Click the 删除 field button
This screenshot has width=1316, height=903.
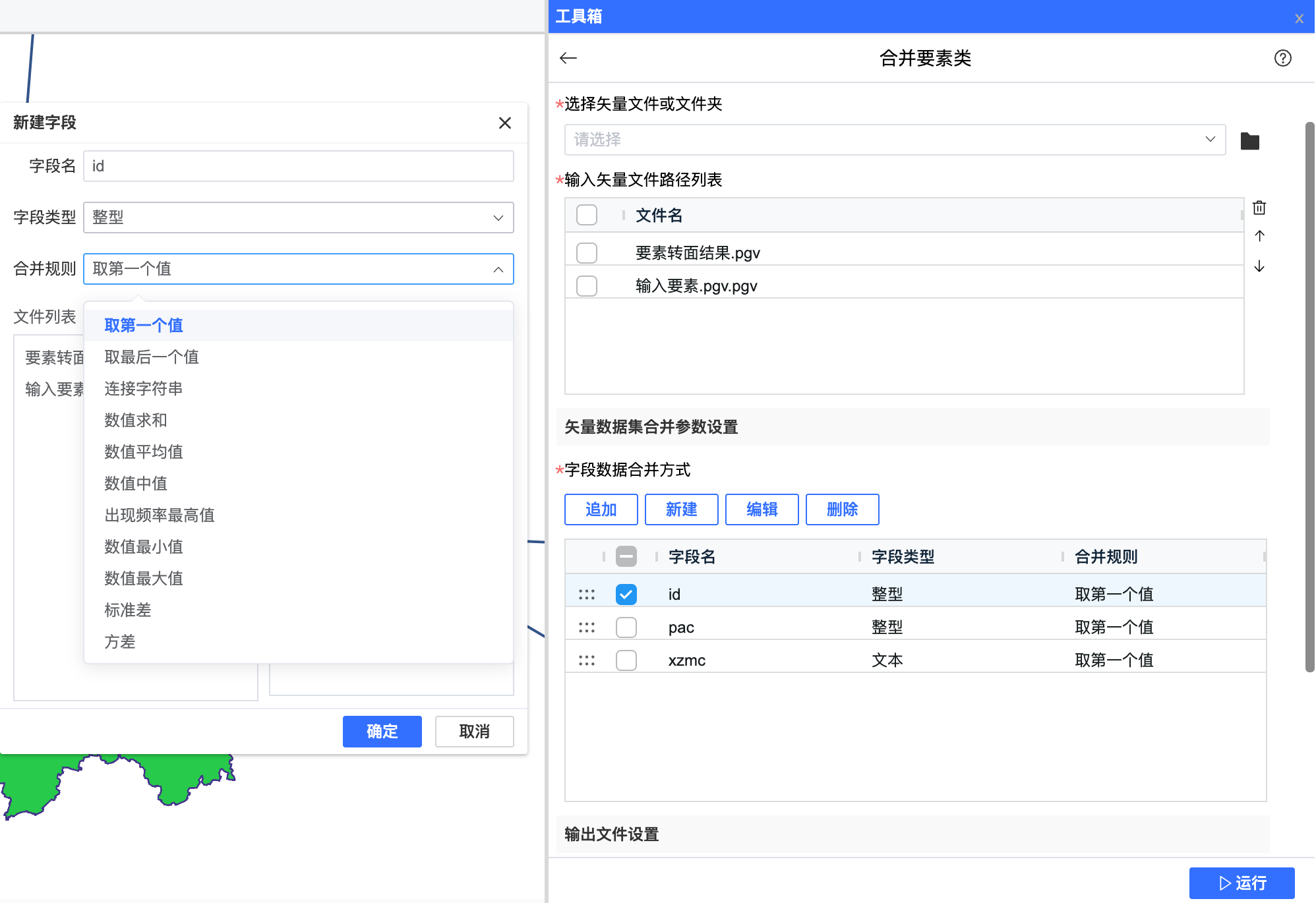point(843,510)
